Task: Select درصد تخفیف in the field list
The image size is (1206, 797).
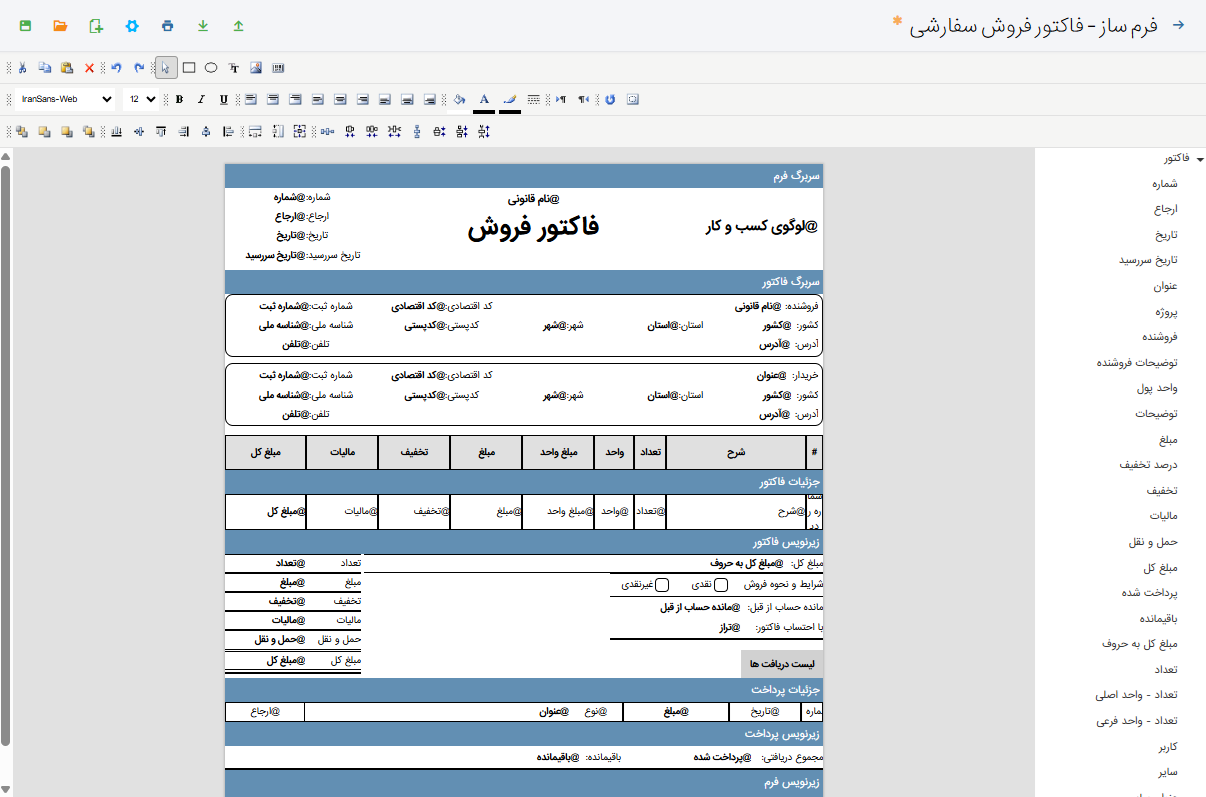Action: 1149,464
